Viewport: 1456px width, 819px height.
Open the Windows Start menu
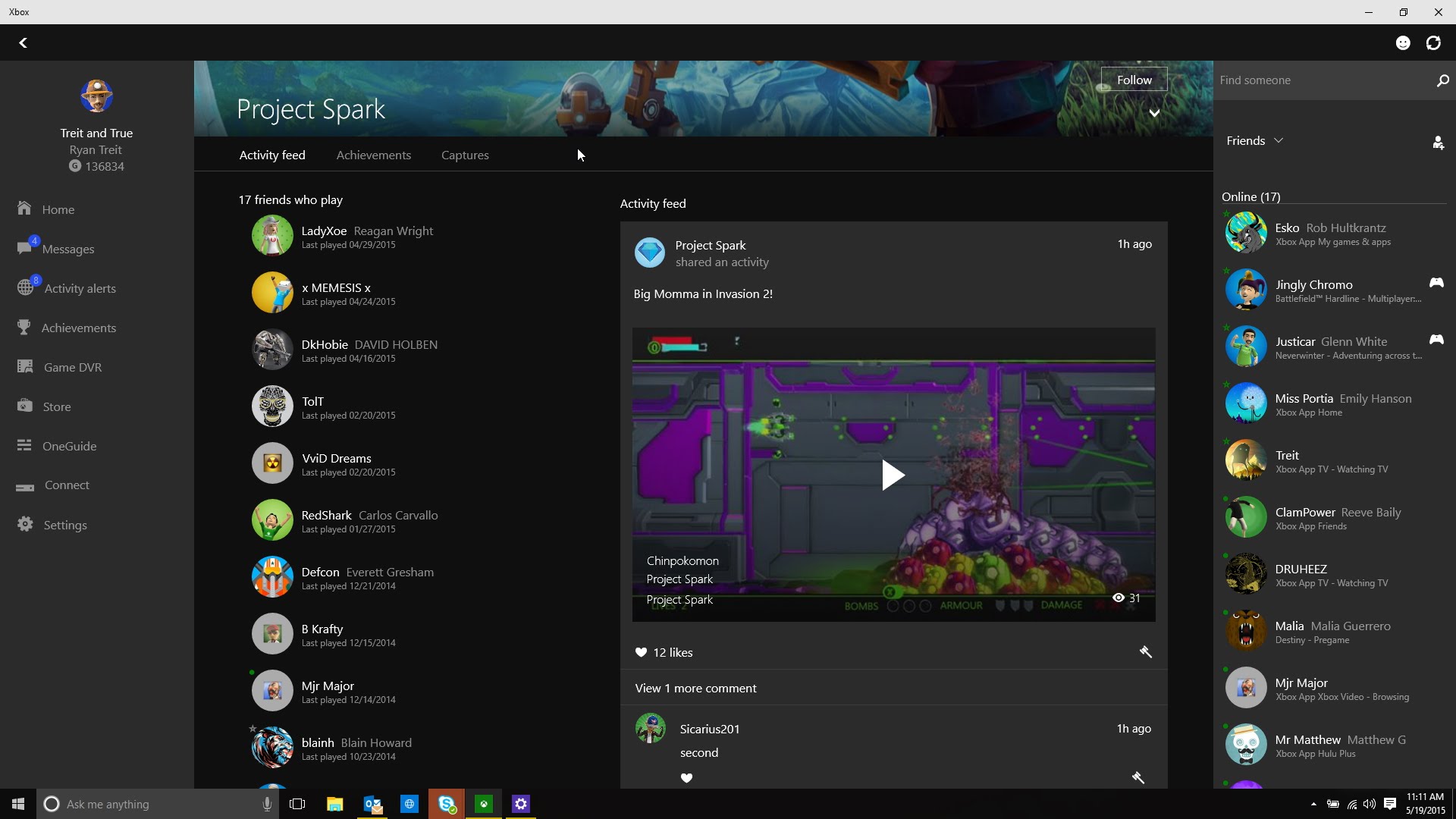(18, 804)
